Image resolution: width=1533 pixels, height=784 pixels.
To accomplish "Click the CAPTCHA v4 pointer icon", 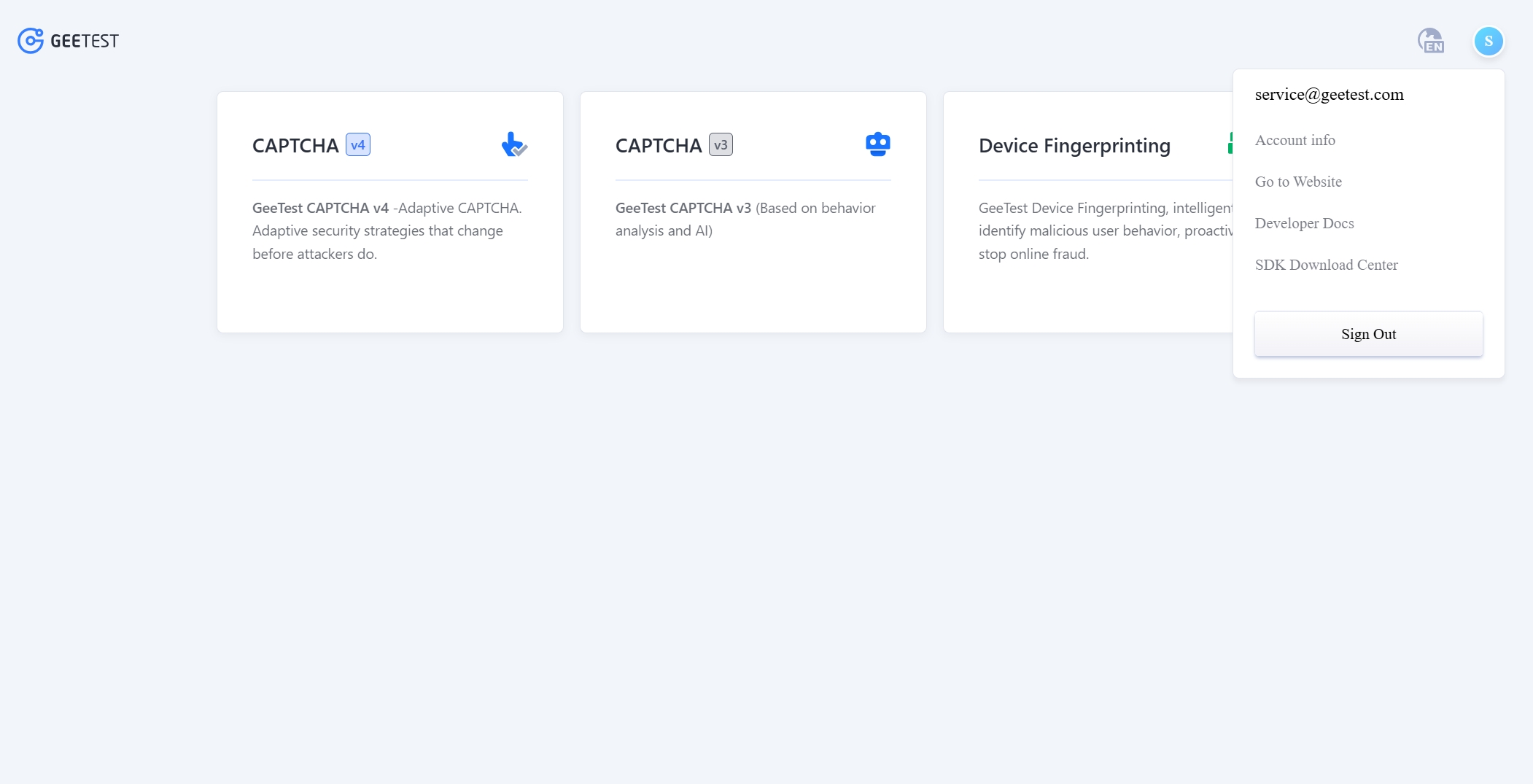I will coord(513,144).
